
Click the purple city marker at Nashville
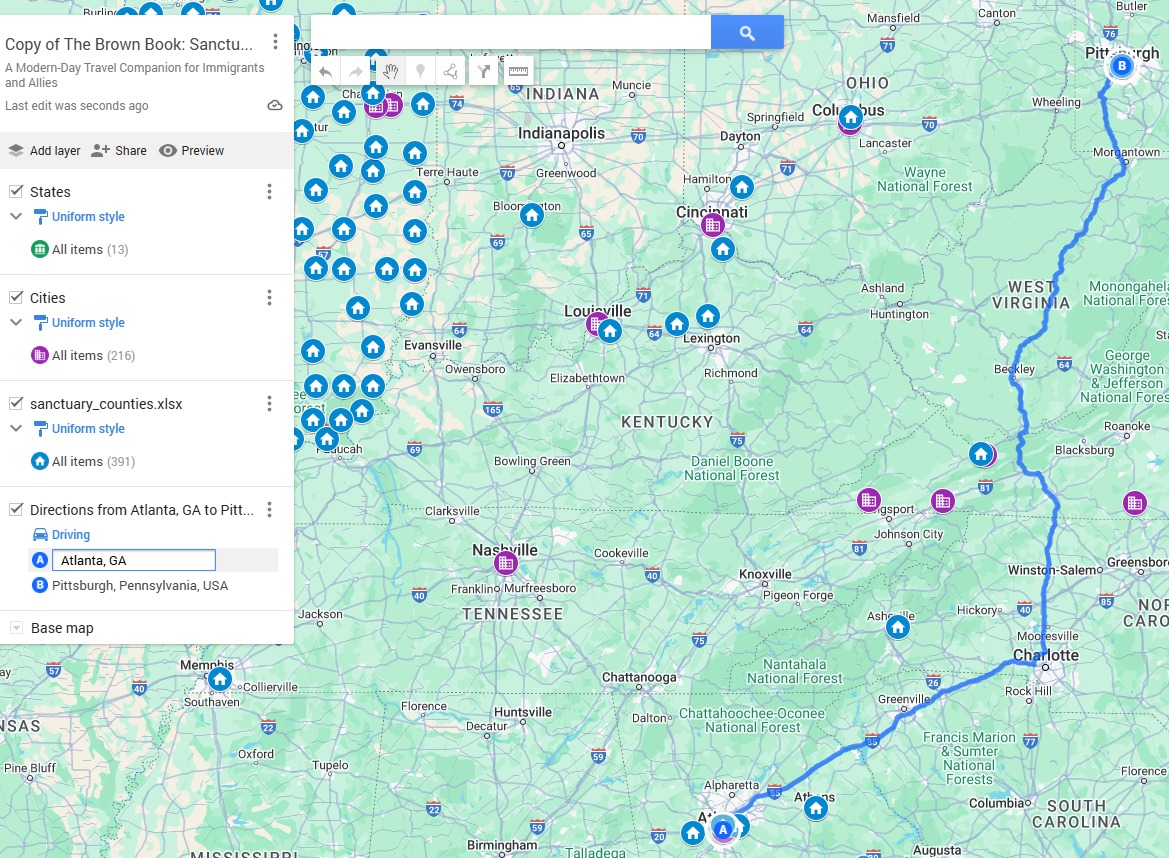pos(505,563)
